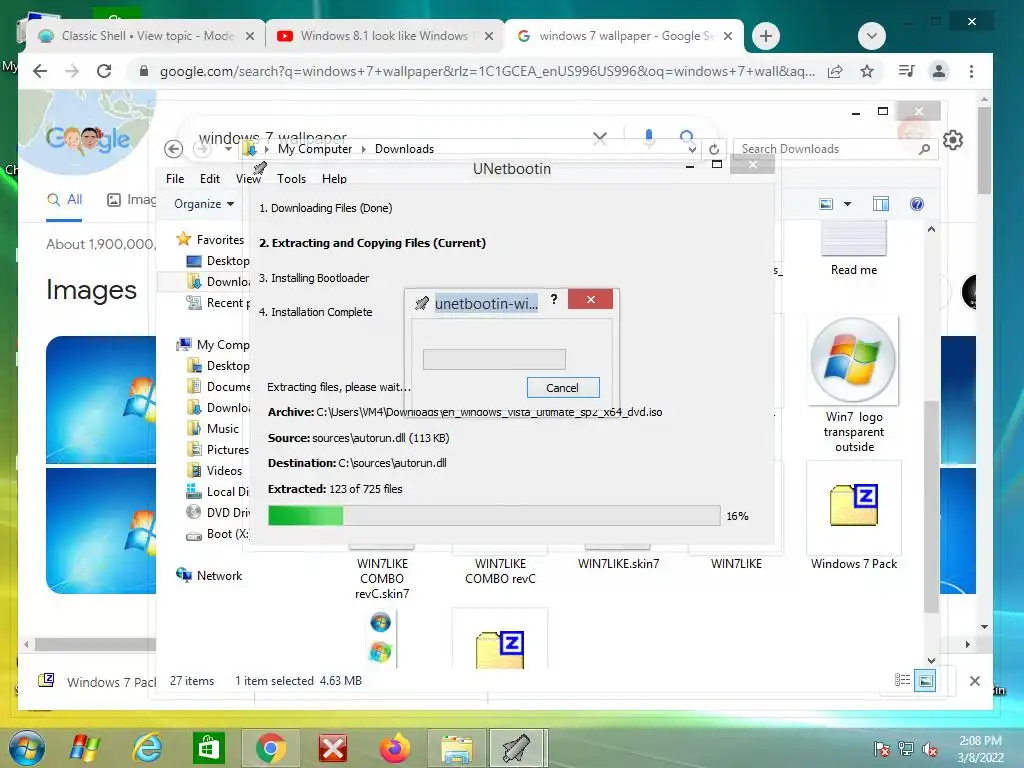The width and height of the screenshot is (1024, 768).
Task: Reload the Google search page
Action: coord(104,71)
